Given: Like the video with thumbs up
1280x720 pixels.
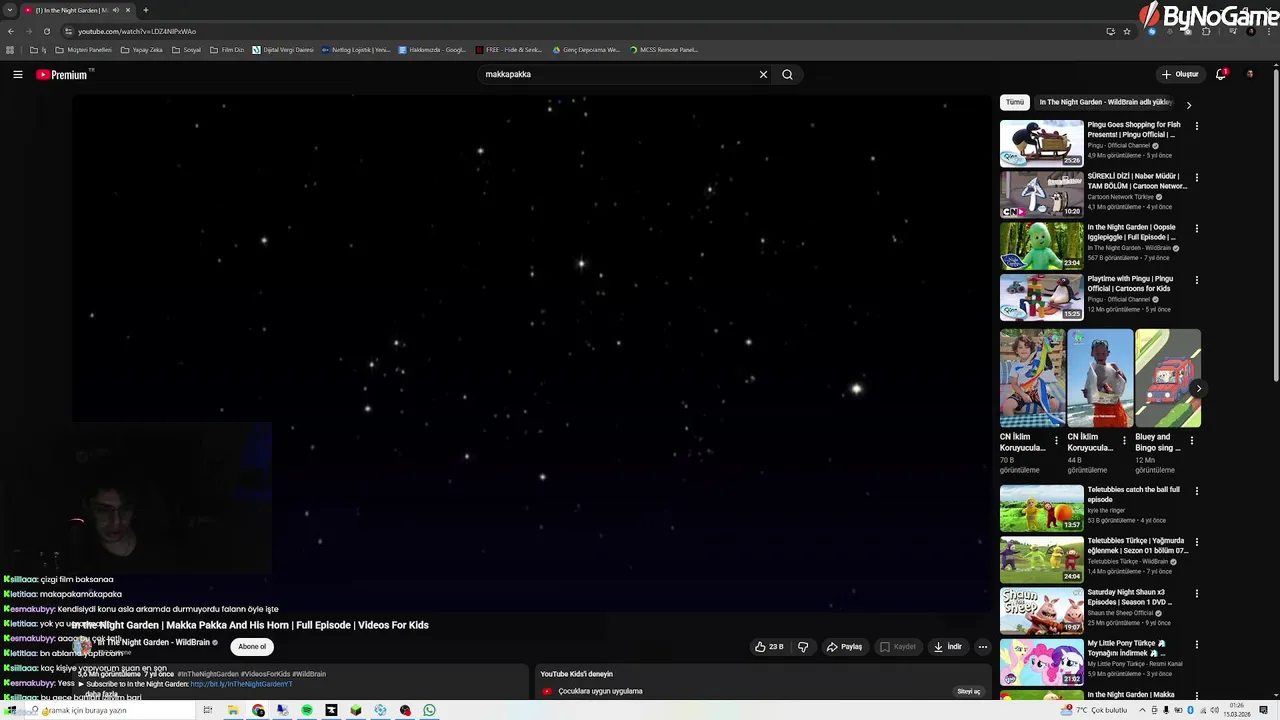Looking at the screenshot, I should point(769,647).
